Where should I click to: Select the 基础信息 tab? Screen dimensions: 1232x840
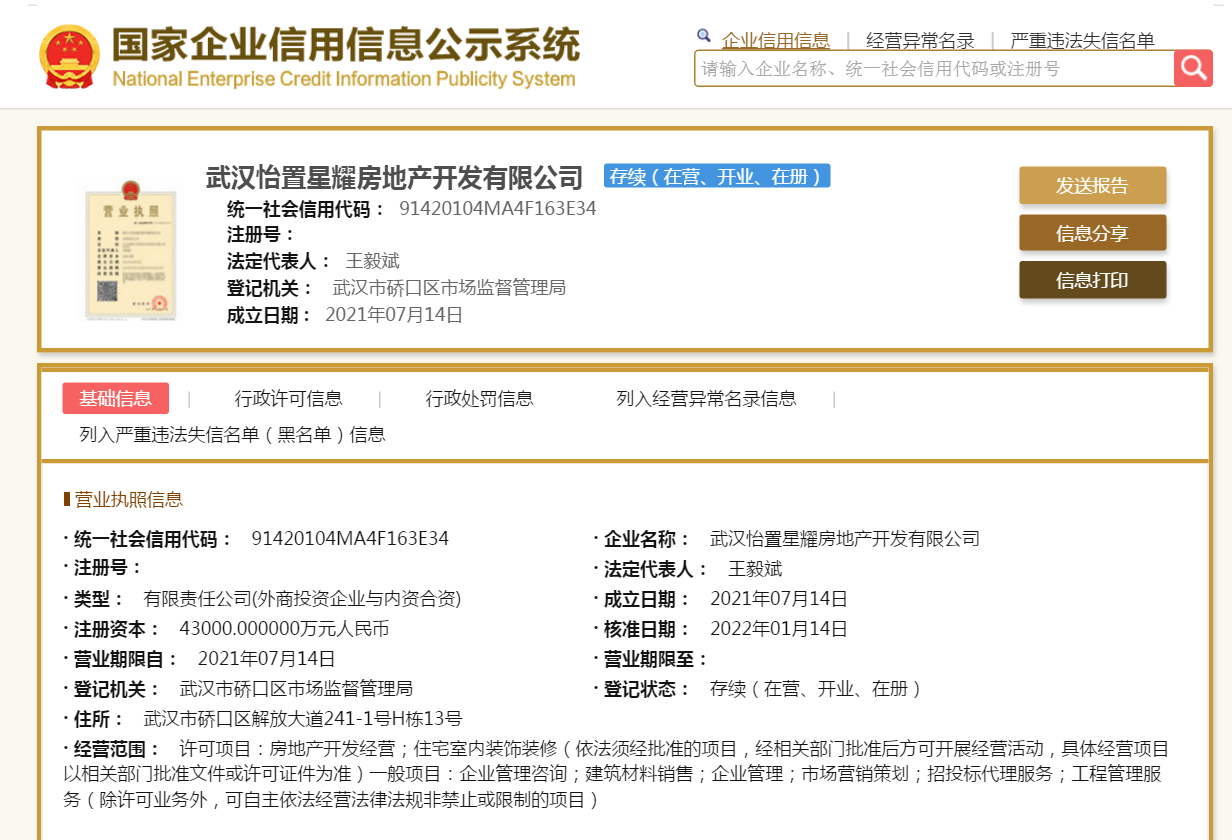[116, 398]
